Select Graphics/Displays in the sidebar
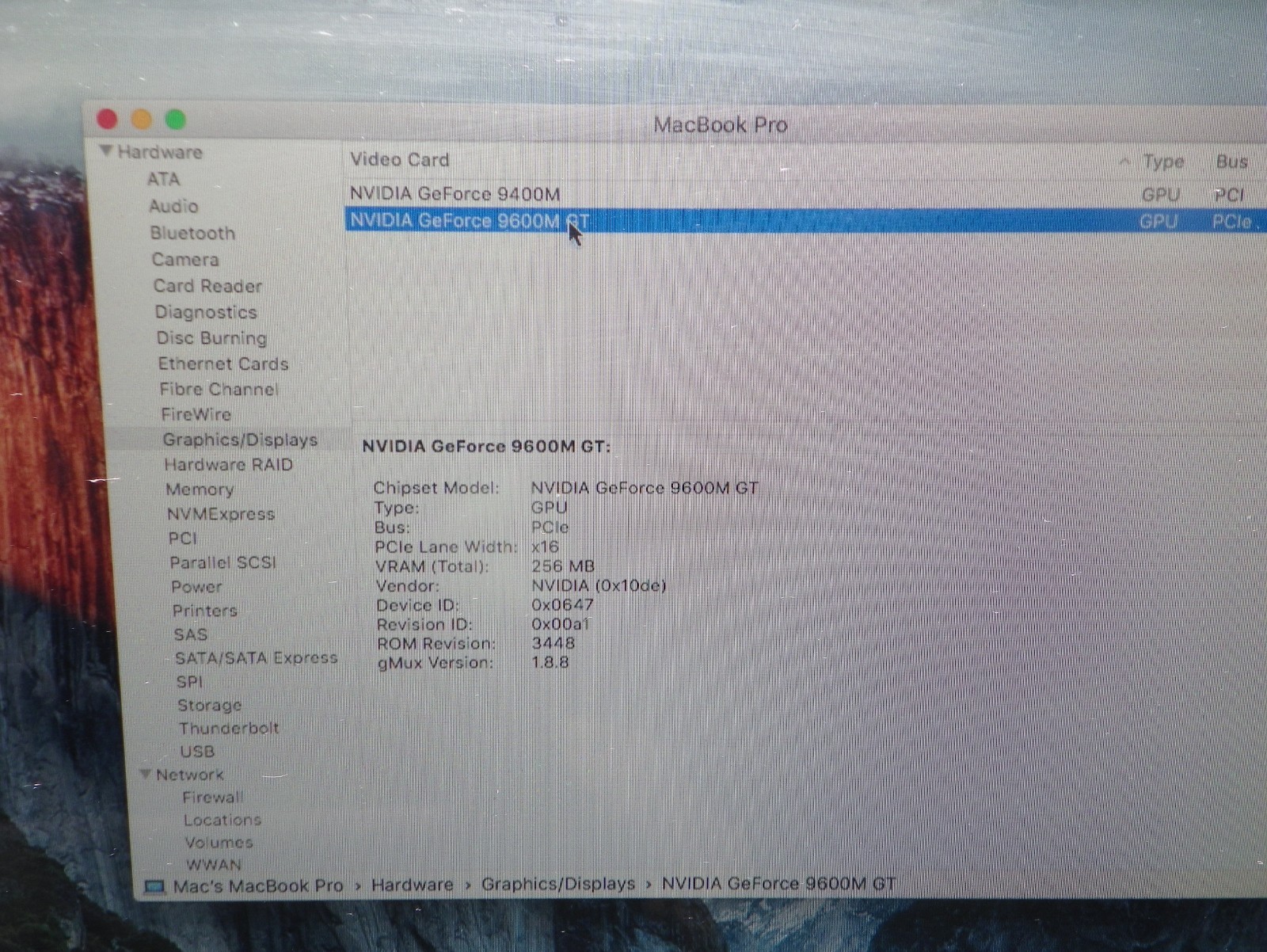 [240, 440]
